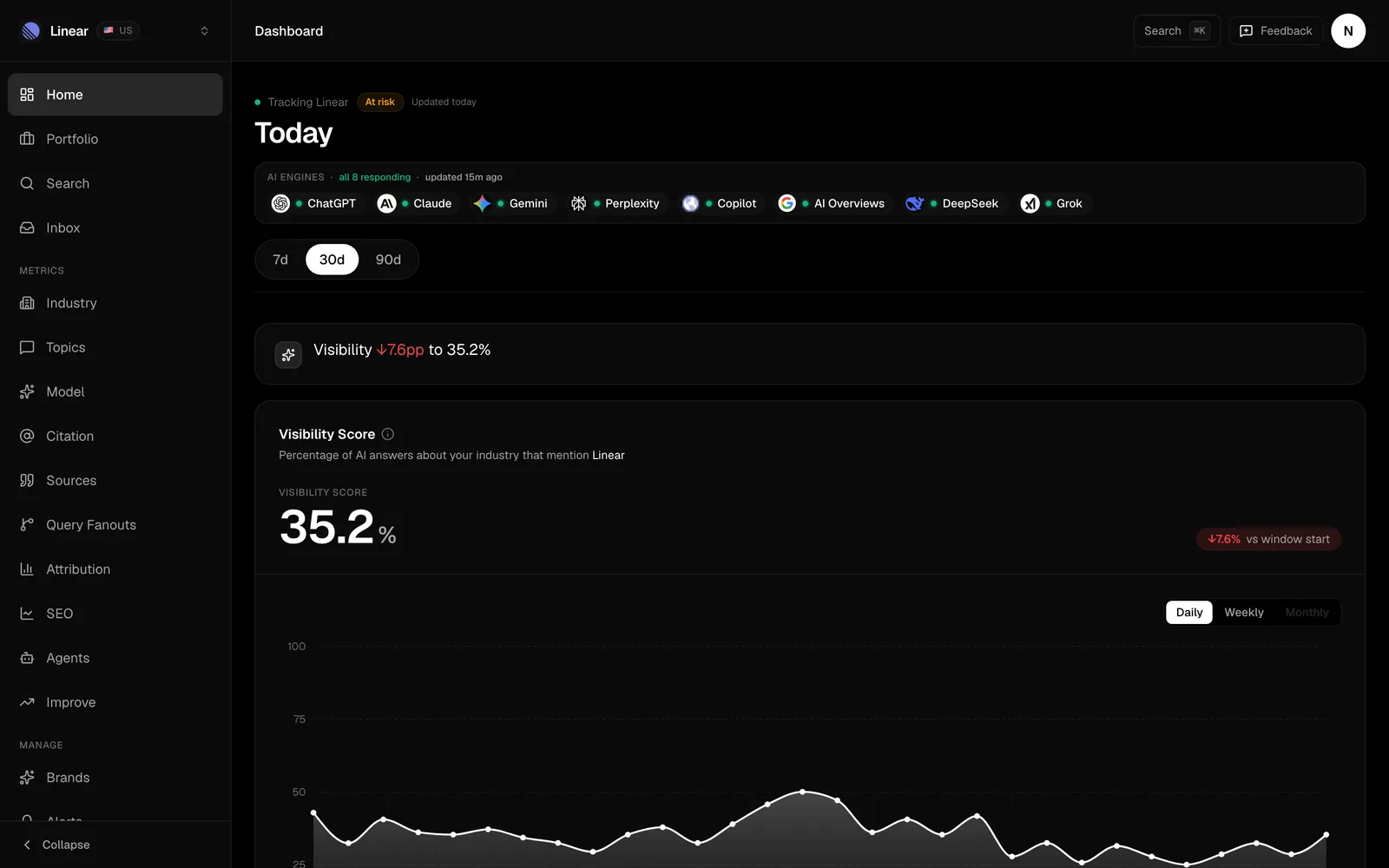The height and width of the screenshot is (868, 1389).
Task: Click the Gemini engine icon
Action: pos(482,203)
